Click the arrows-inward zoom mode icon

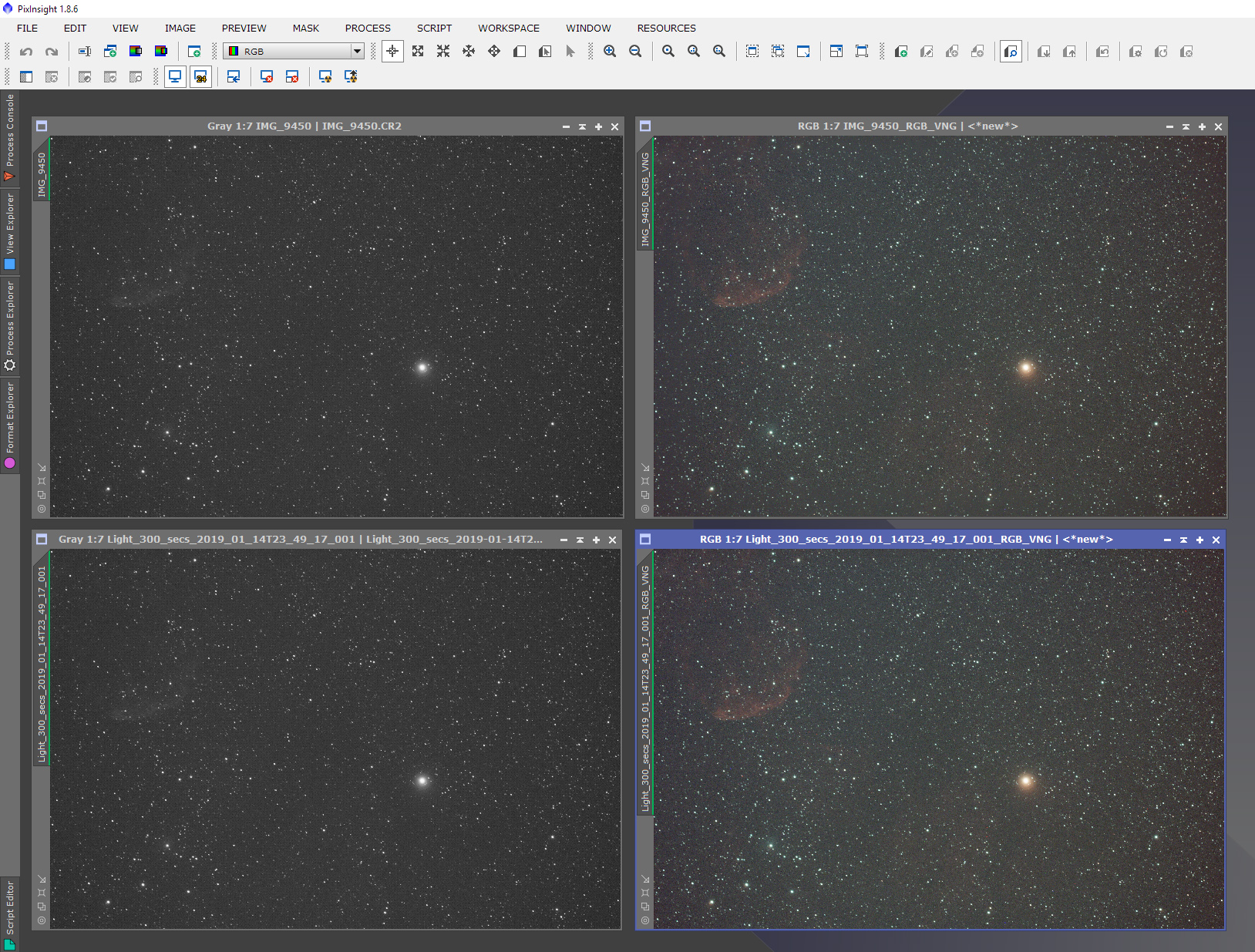443,52
